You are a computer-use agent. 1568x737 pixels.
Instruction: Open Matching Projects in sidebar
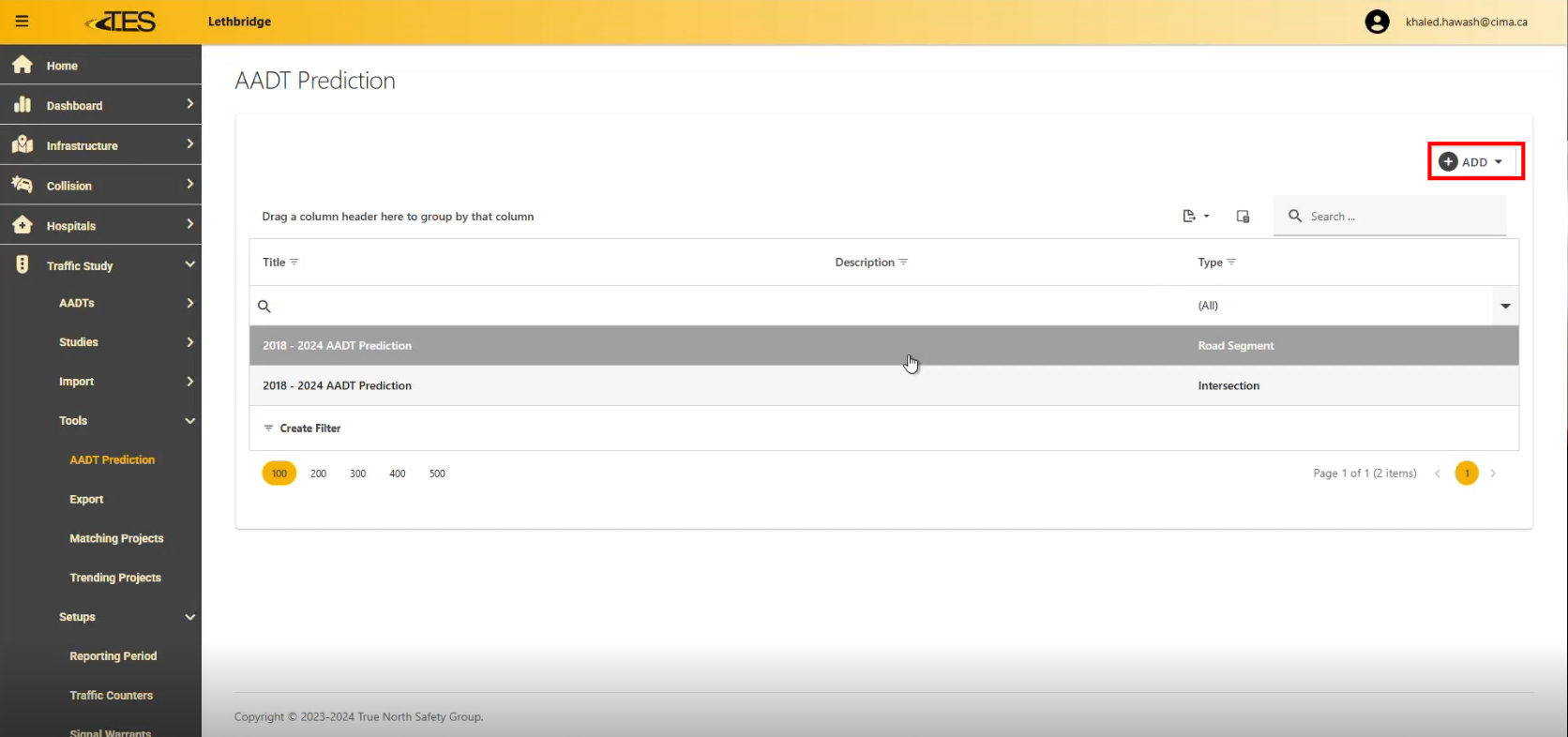coord(116,538)
